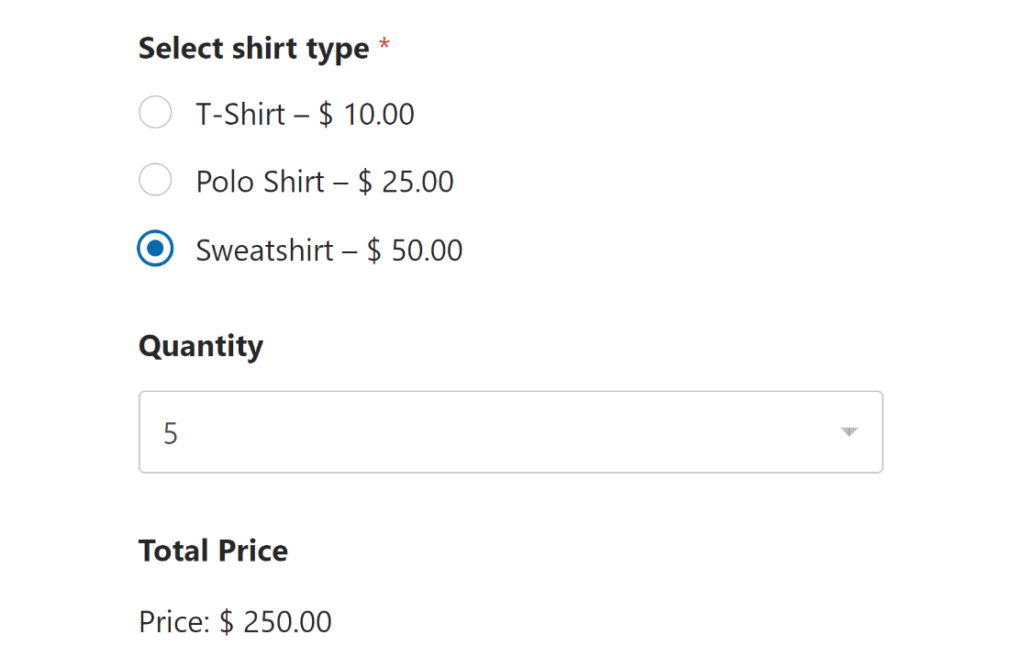This screenshot has height=668, width=1024.
Task: Click the Quantity field label
Action: [x=200, y=345]
